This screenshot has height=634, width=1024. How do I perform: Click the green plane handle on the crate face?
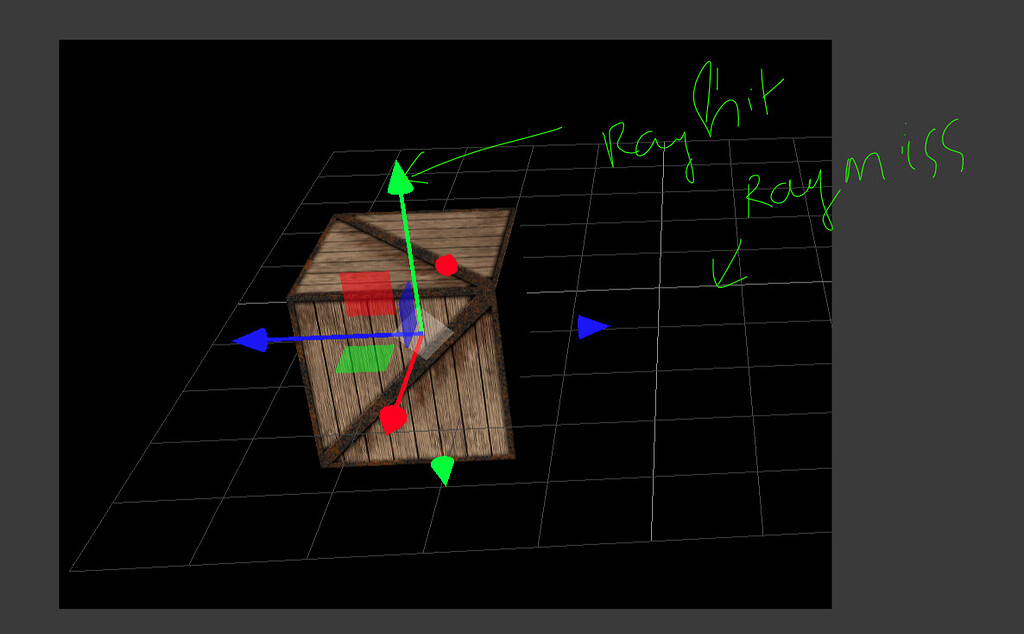point(364,360)
